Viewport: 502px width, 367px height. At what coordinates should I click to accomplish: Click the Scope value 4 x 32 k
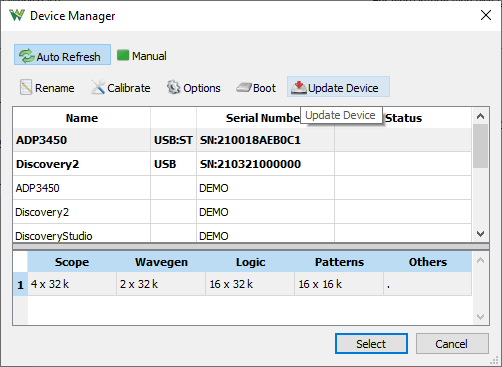pos(50,284)
